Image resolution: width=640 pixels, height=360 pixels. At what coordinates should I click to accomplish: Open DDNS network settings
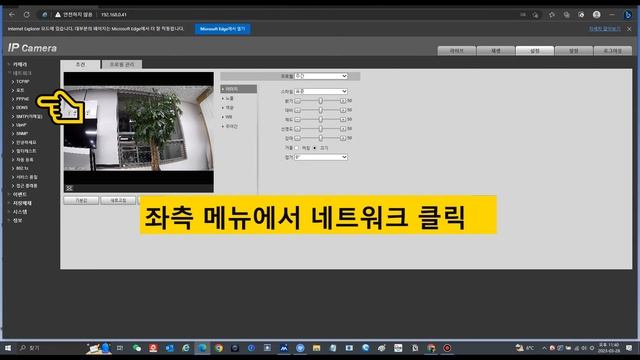coord(22,108)
